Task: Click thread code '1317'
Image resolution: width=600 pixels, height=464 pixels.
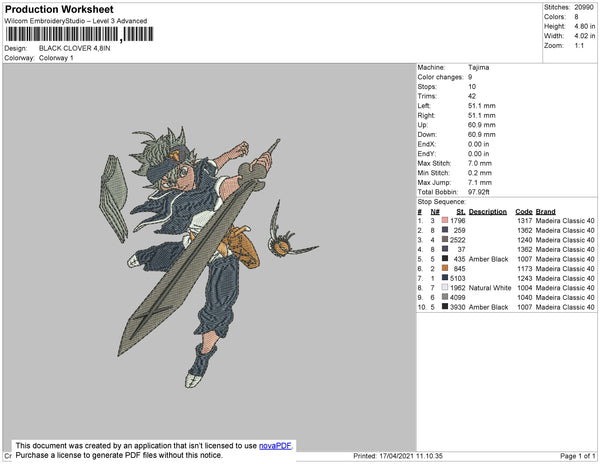Action: (524, 221)
